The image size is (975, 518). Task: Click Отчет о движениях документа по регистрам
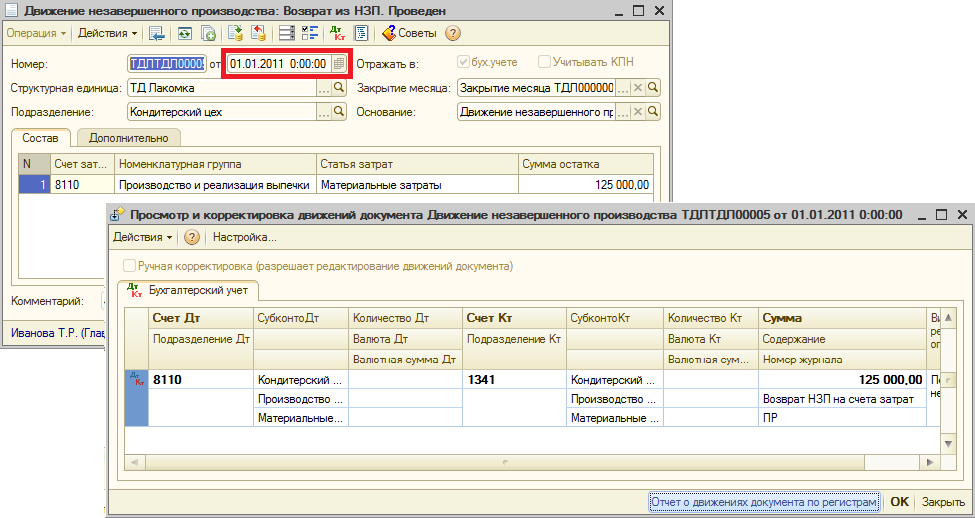click(764, 501)
